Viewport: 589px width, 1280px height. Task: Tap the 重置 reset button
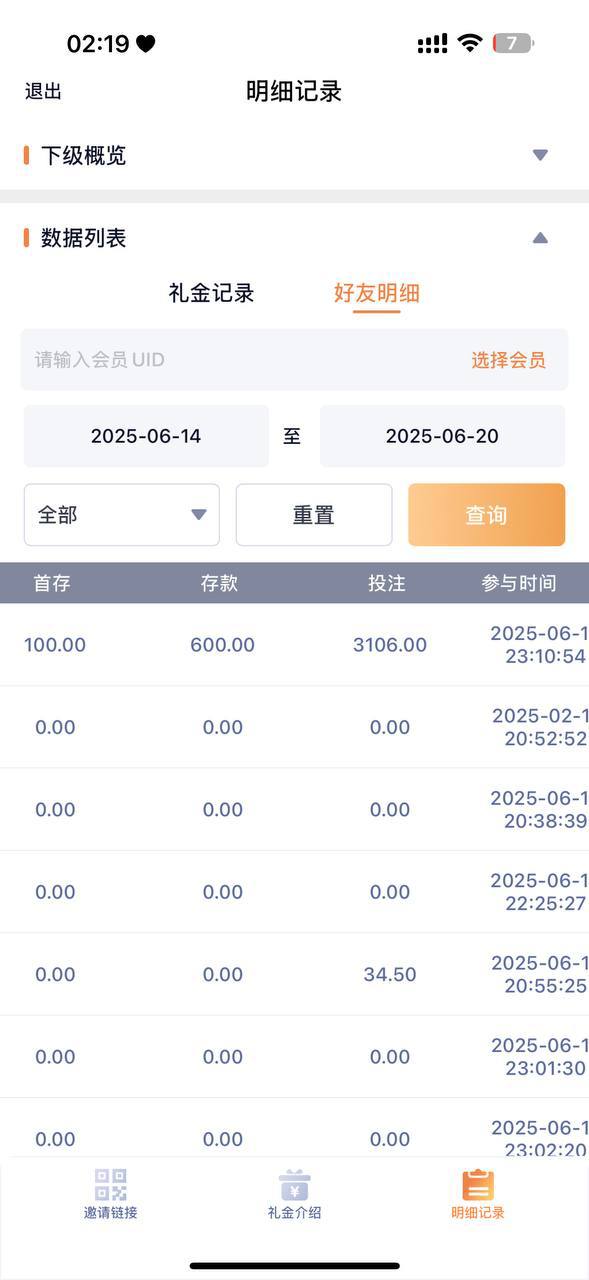[314, 515]
